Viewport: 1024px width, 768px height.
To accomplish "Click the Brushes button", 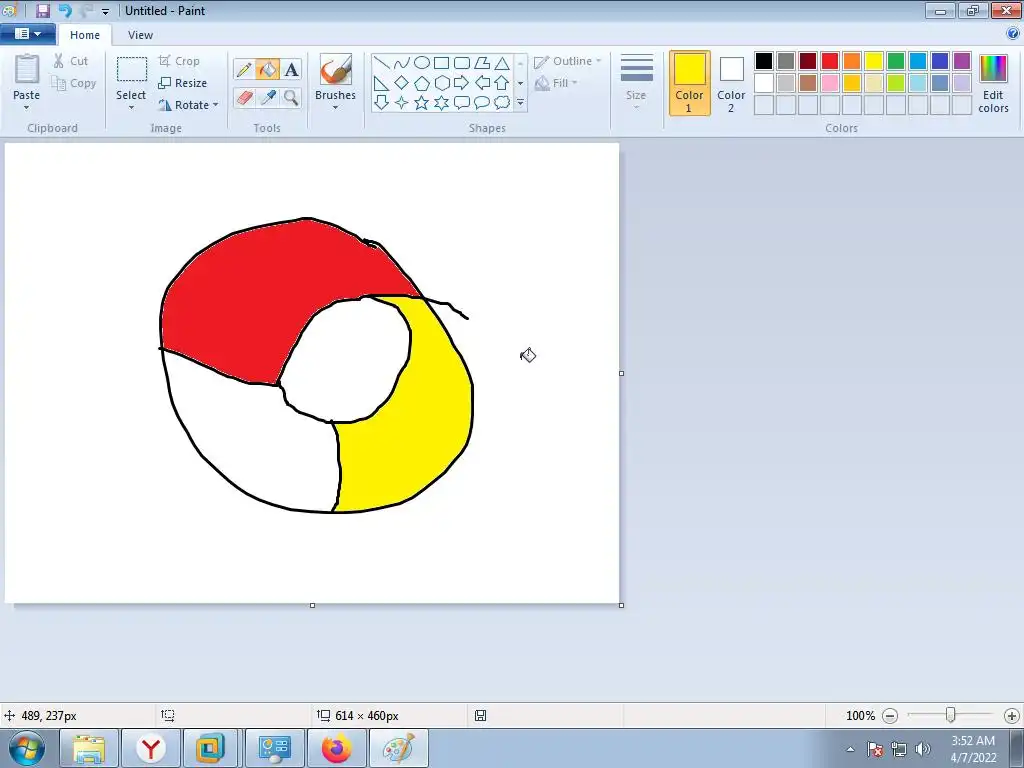I will (x=336, y=77).
